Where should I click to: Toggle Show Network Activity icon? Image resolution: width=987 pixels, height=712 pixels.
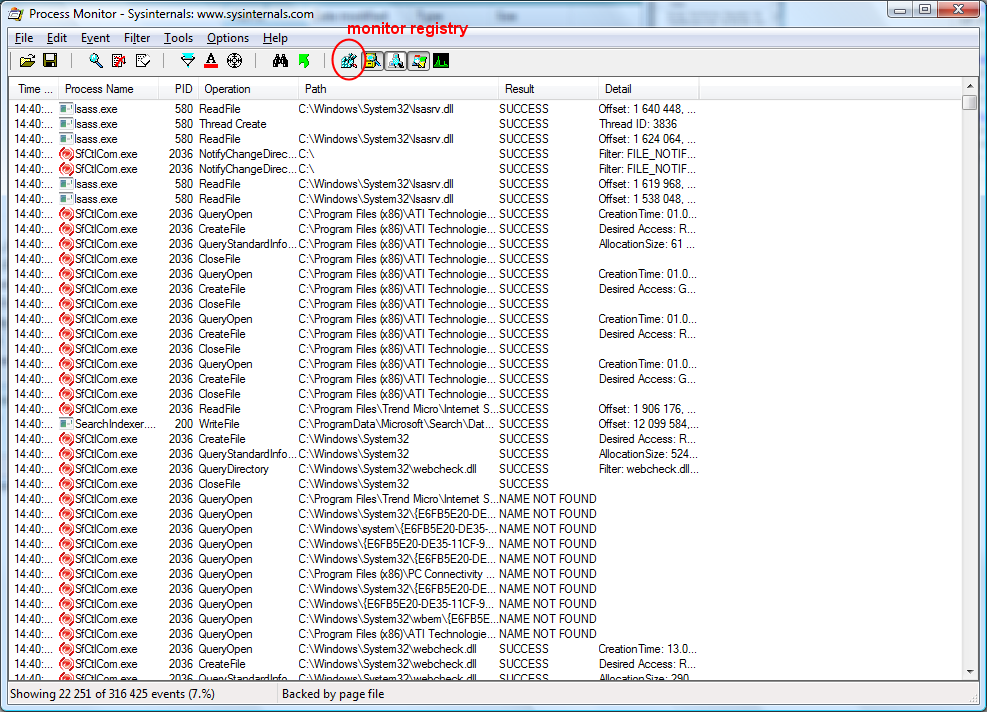396,60
